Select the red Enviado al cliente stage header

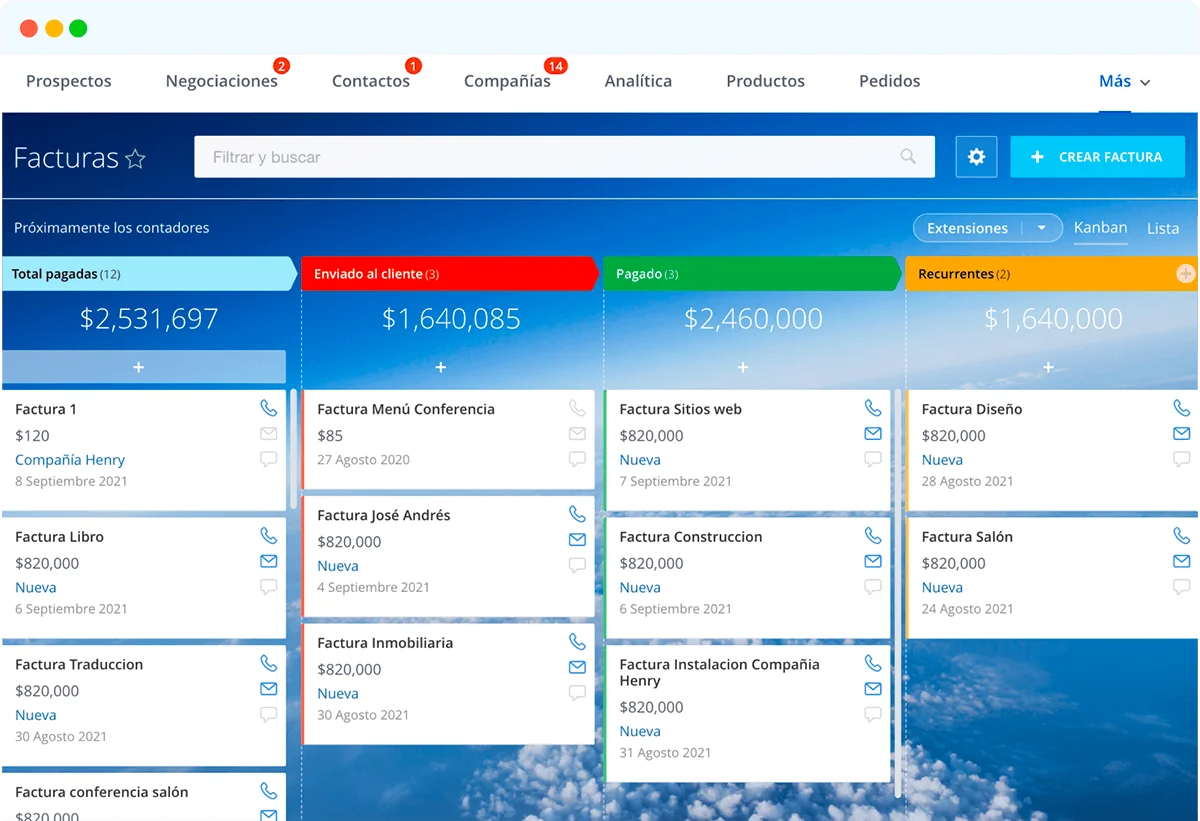pos(450,274)
